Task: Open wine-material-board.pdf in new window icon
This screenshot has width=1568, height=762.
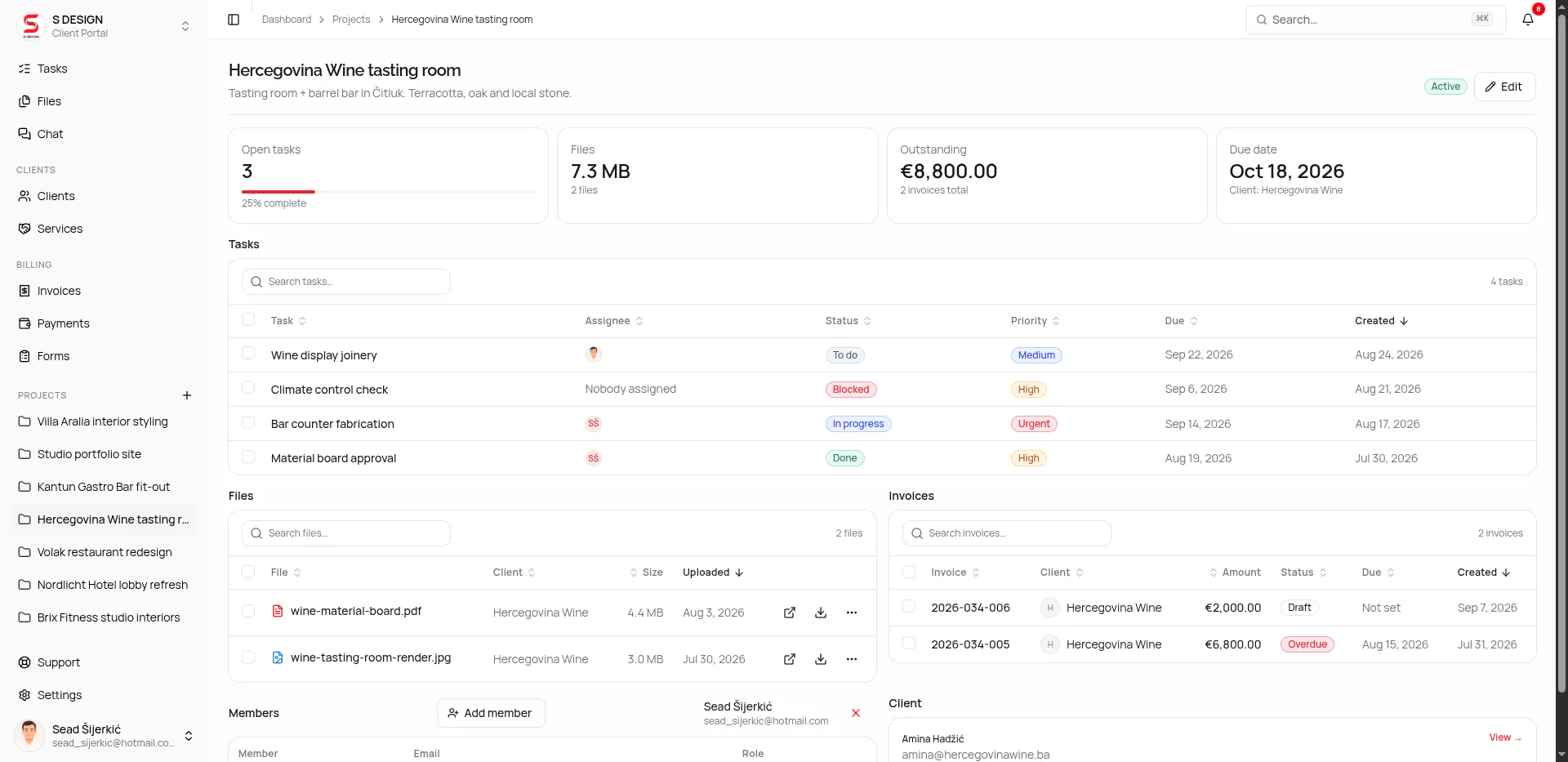Action: click(790, 613)
